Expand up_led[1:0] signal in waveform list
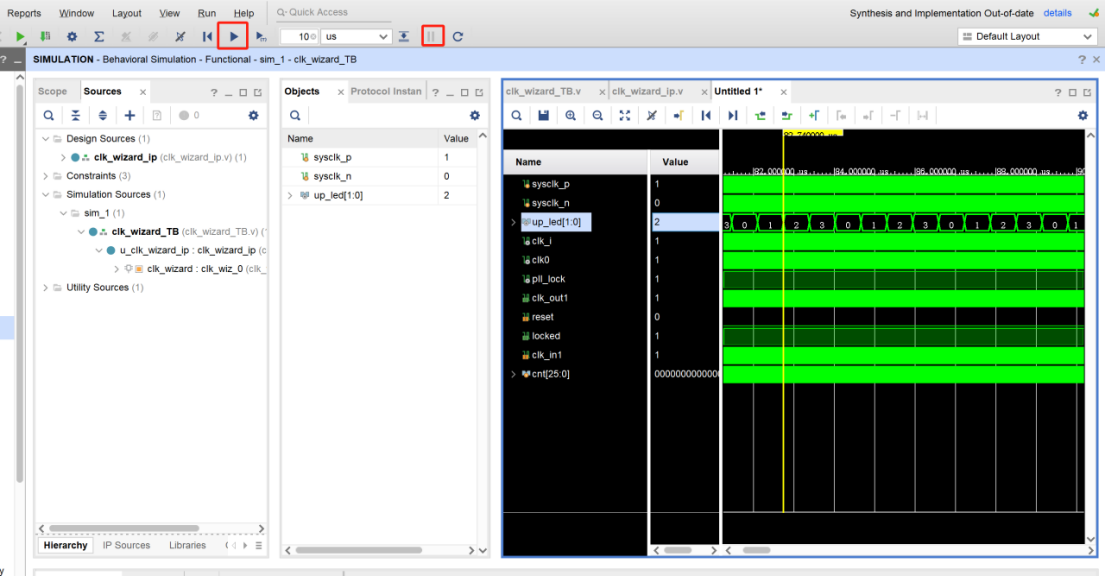Viewport: 1105px width, 576px height. (513, 222)
